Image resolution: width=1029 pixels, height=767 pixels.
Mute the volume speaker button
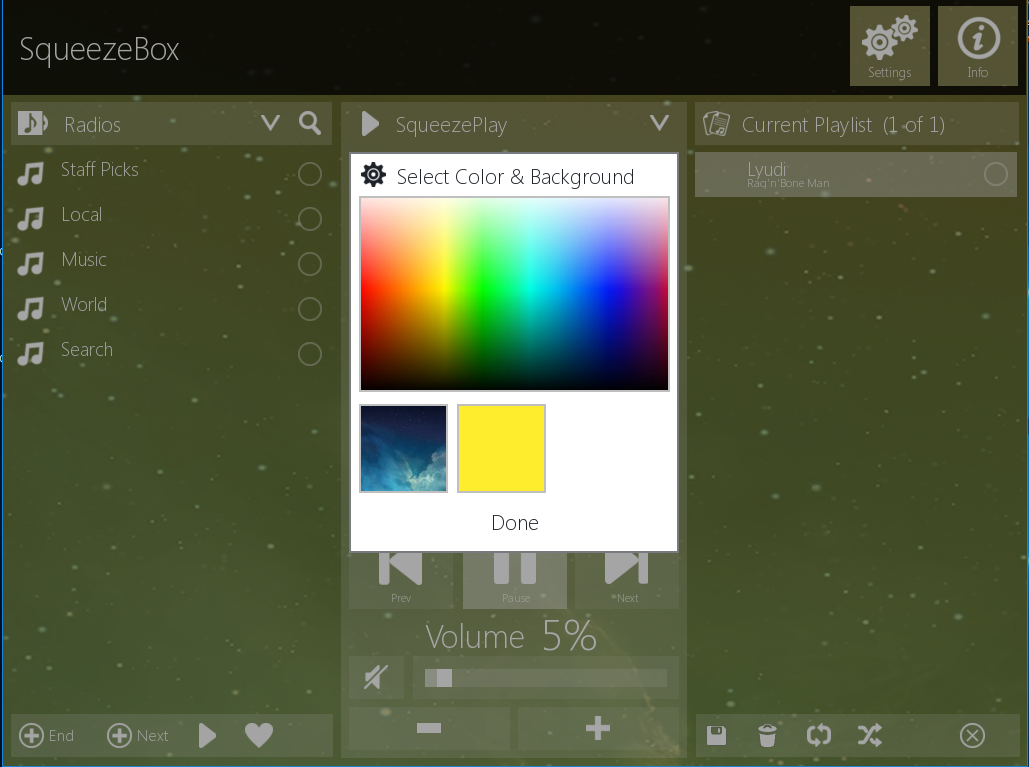[x=376, y=678]
